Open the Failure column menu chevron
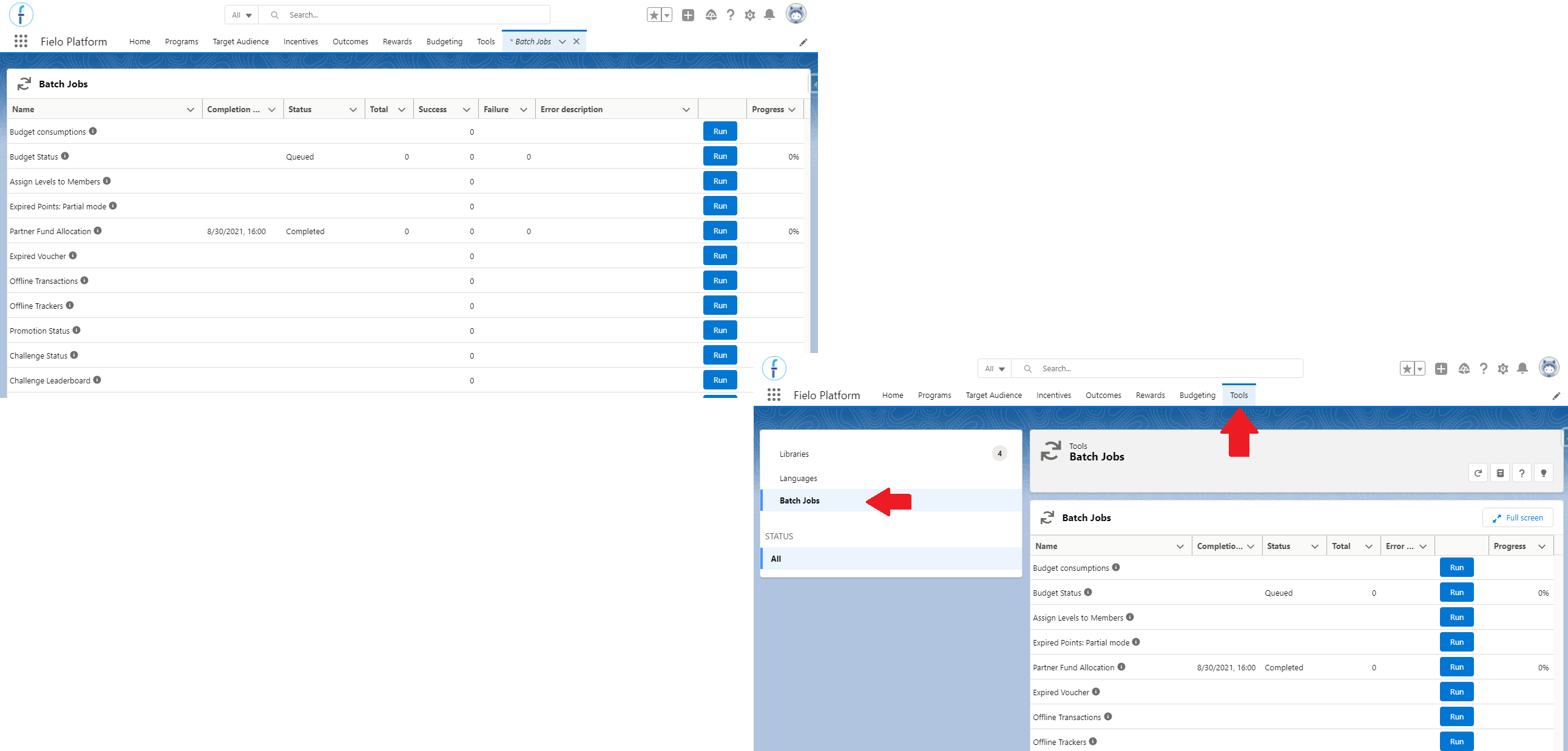The width and height of the screenshot is (1568, 751). click(x=524, y=110)
